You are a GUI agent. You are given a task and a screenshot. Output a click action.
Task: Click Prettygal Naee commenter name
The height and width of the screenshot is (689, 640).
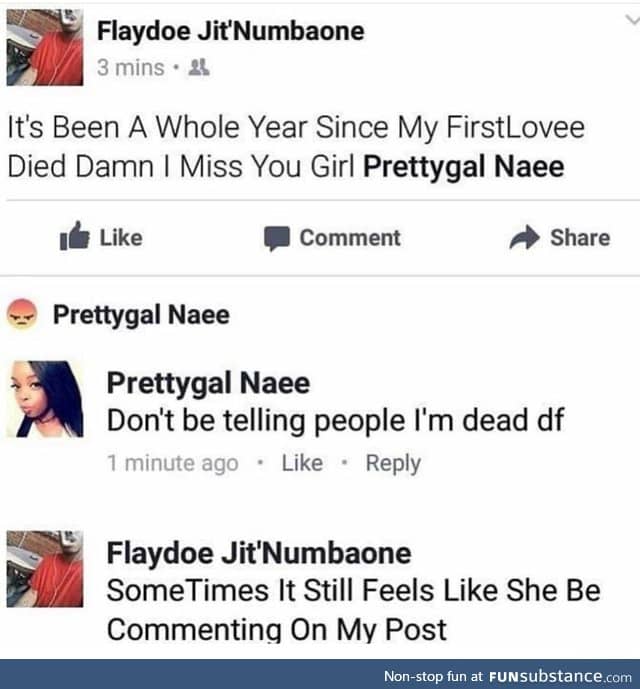pos(208,383)
